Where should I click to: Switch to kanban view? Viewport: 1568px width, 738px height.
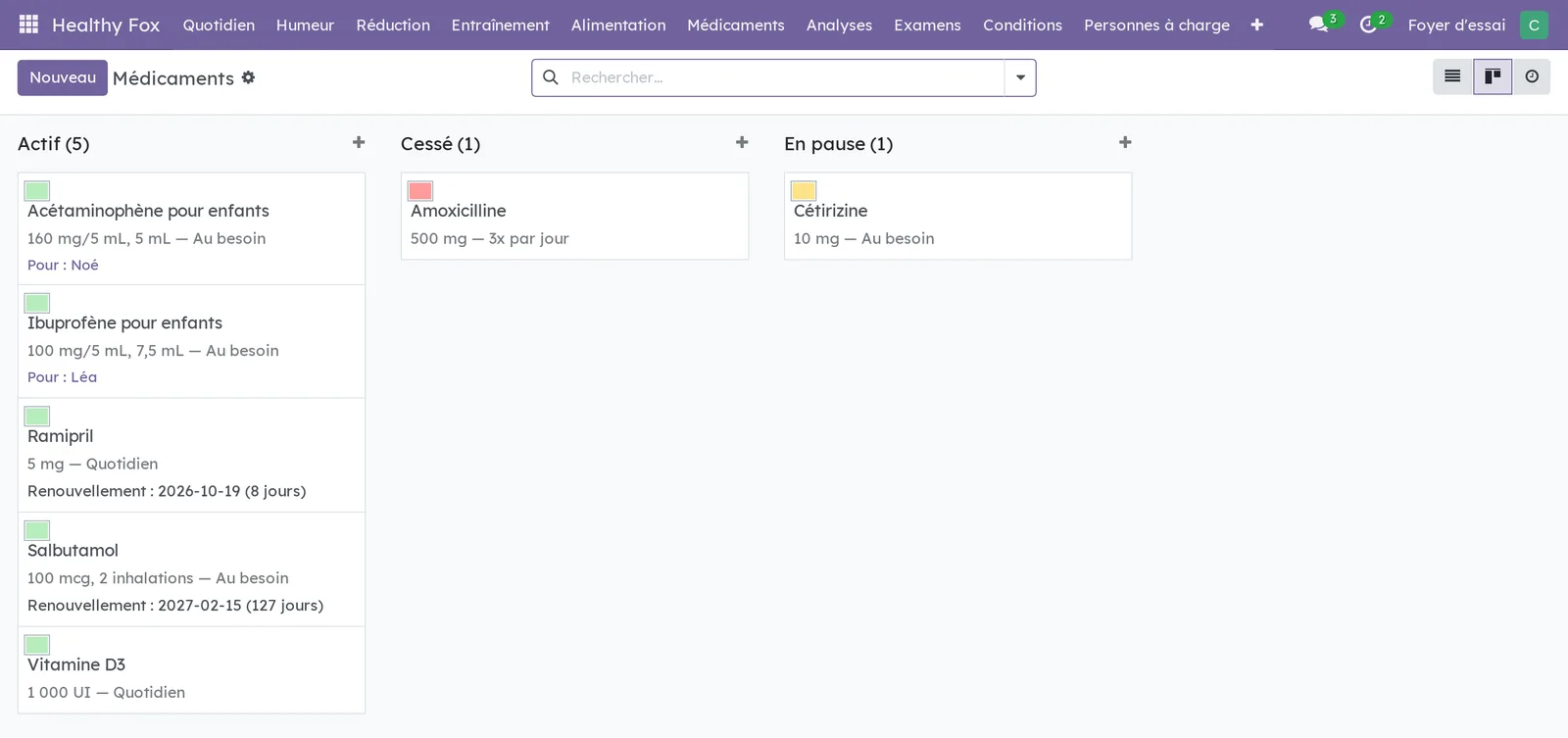point(1493,76)
